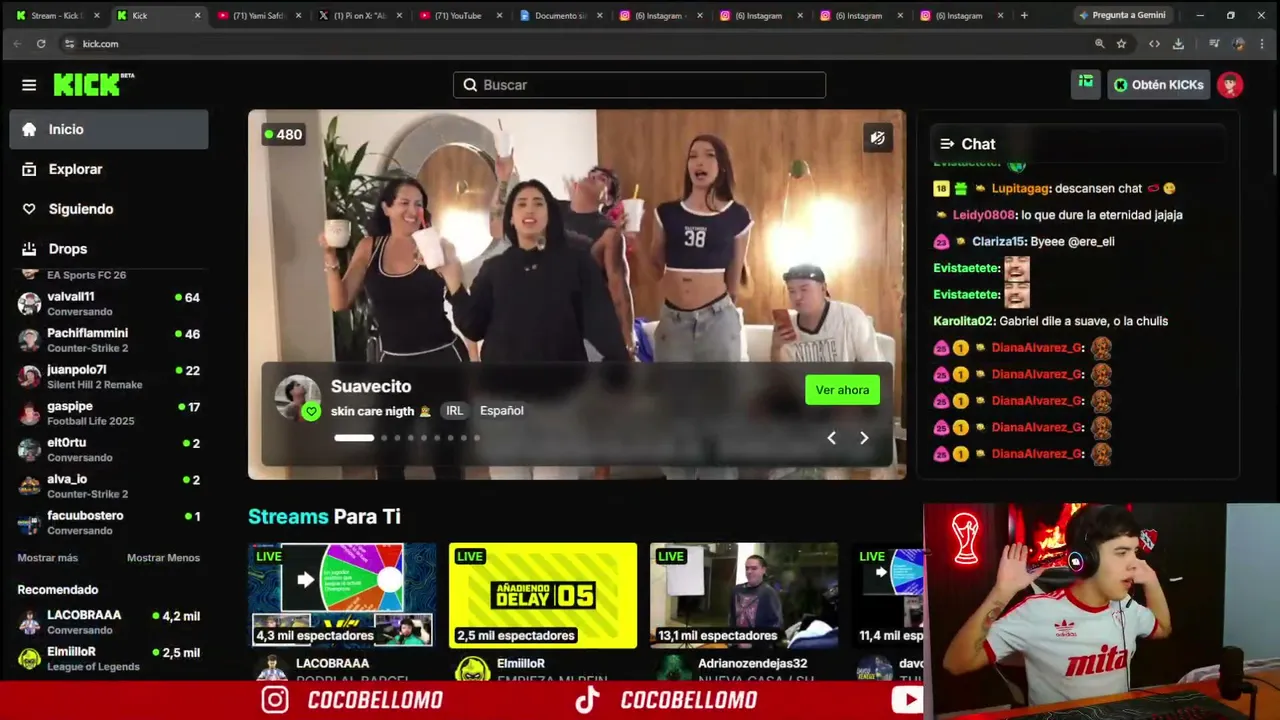Open Suavecito's streamer avatar
The image size is (1280, 720).
coord(297,398)
